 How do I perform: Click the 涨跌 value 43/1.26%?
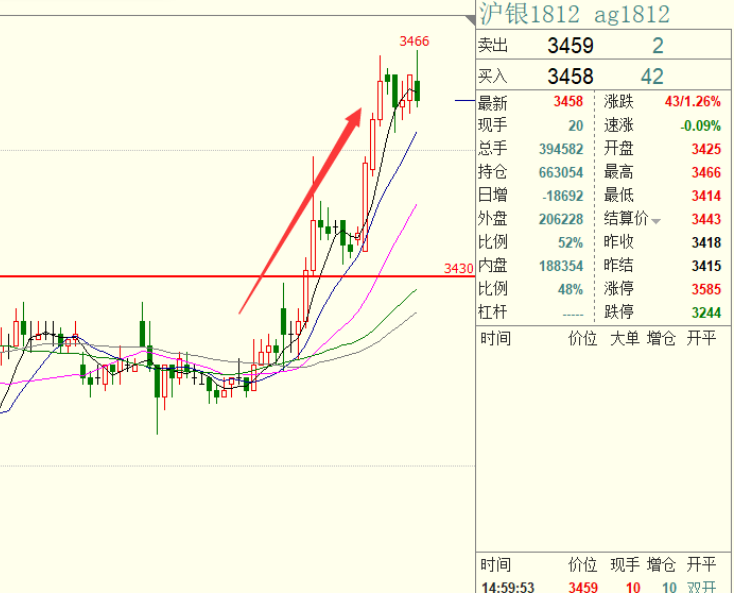[x=692, y=101]
